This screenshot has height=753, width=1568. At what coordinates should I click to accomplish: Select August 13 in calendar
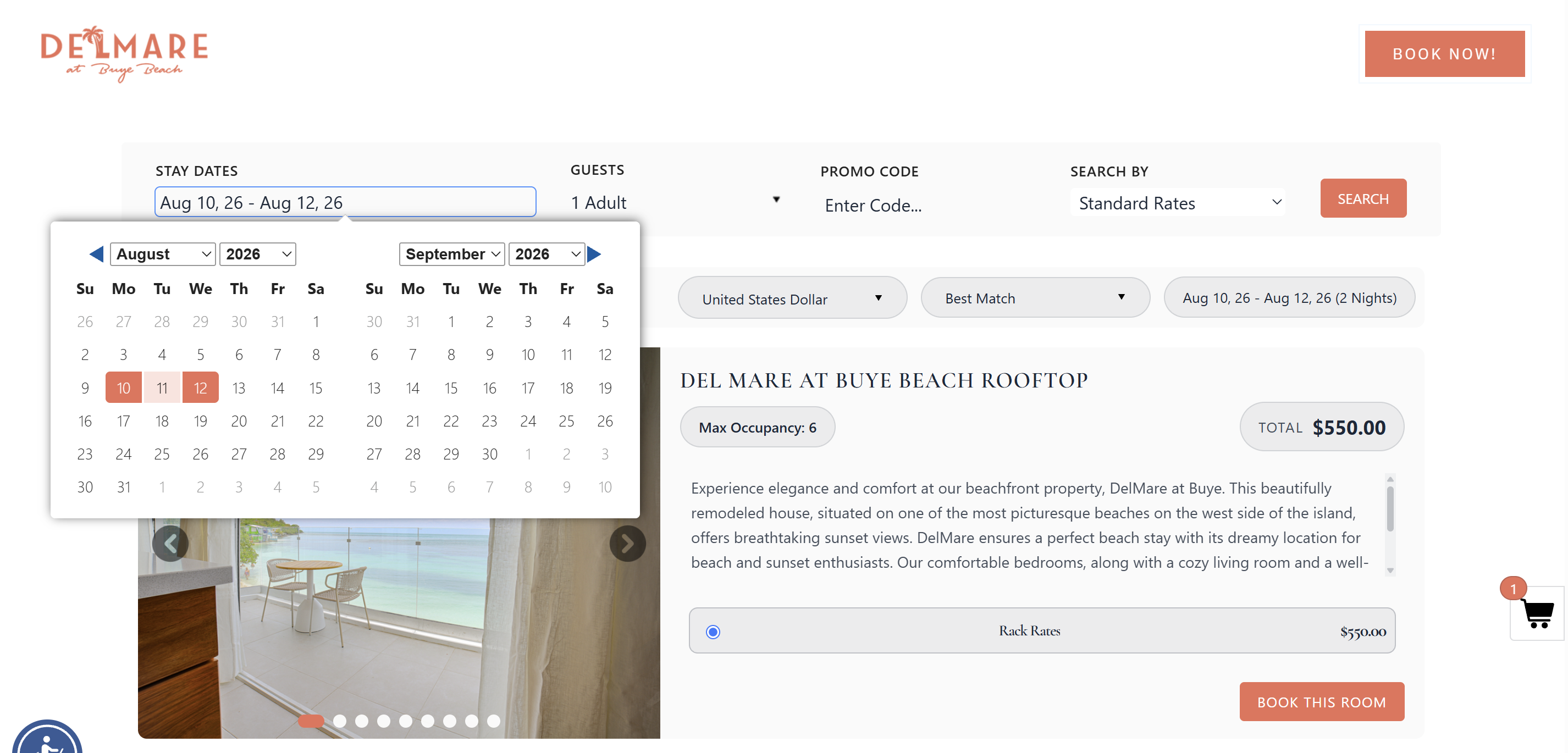239,387
